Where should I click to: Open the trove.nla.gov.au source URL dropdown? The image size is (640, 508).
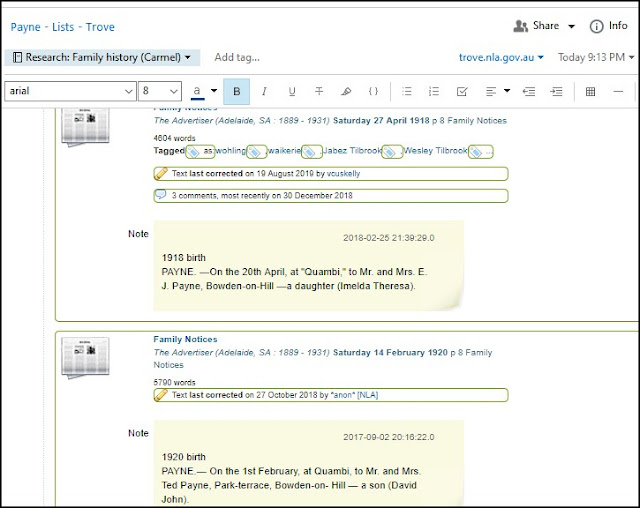[x=501, y=58]
